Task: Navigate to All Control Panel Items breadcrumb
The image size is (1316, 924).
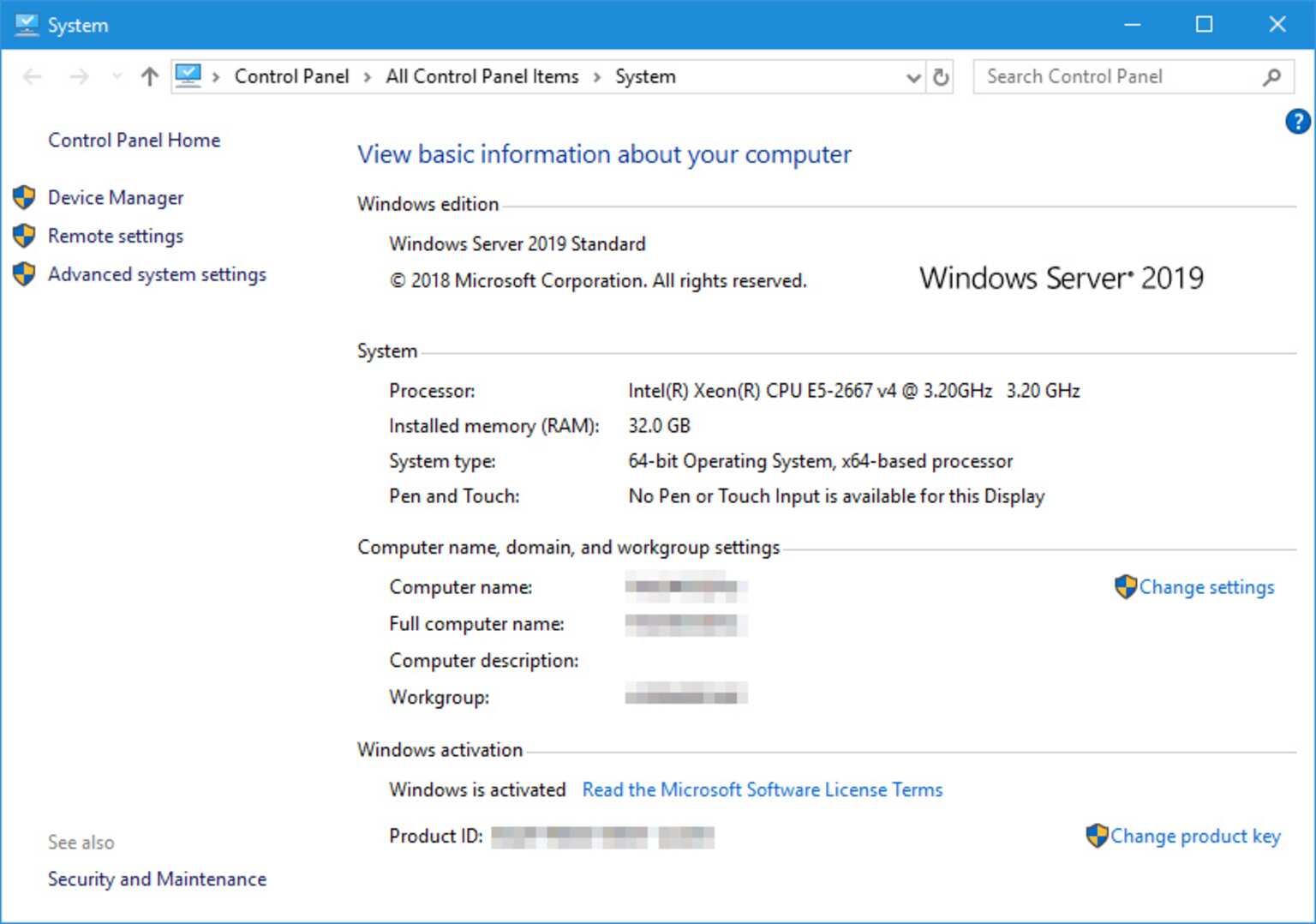Action: (x=482, y=76)
